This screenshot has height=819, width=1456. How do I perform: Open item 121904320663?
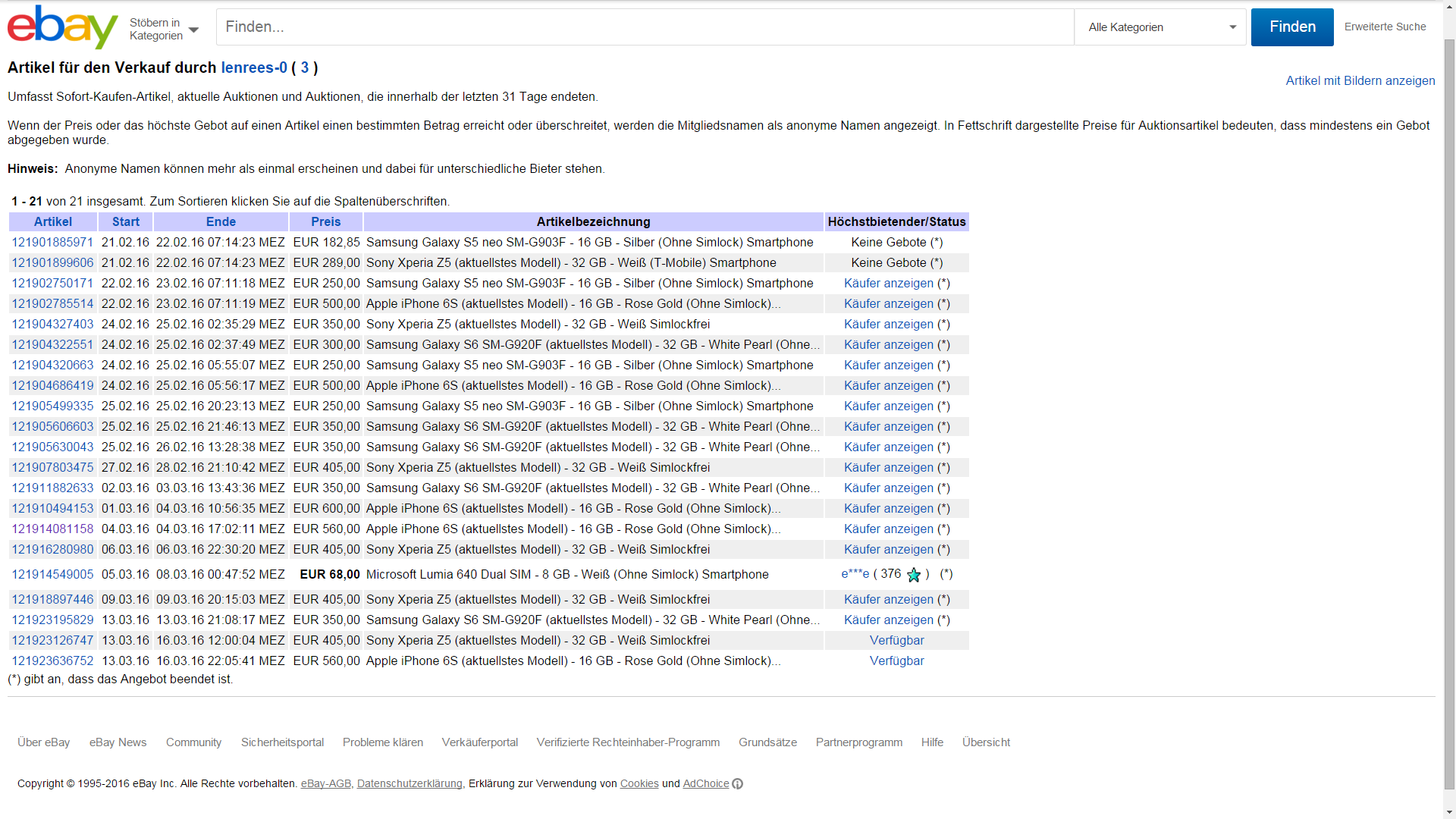point(52,365)
